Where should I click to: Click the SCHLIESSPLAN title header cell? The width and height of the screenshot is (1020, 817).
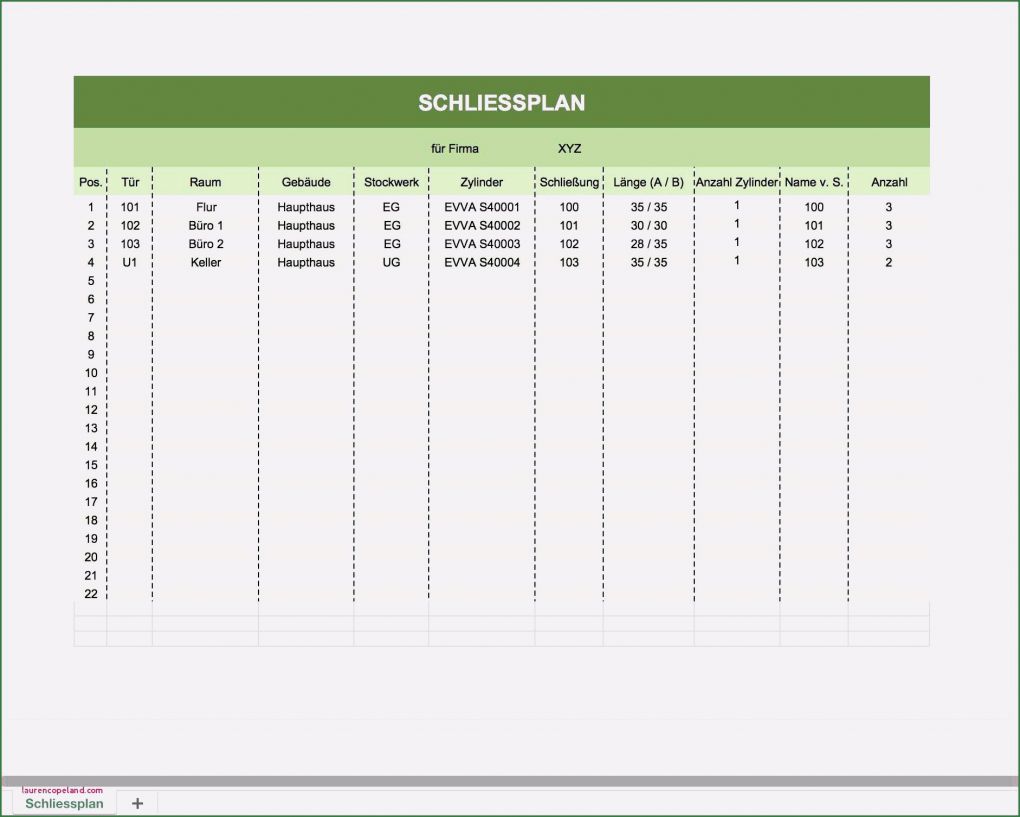pos(501,103)
